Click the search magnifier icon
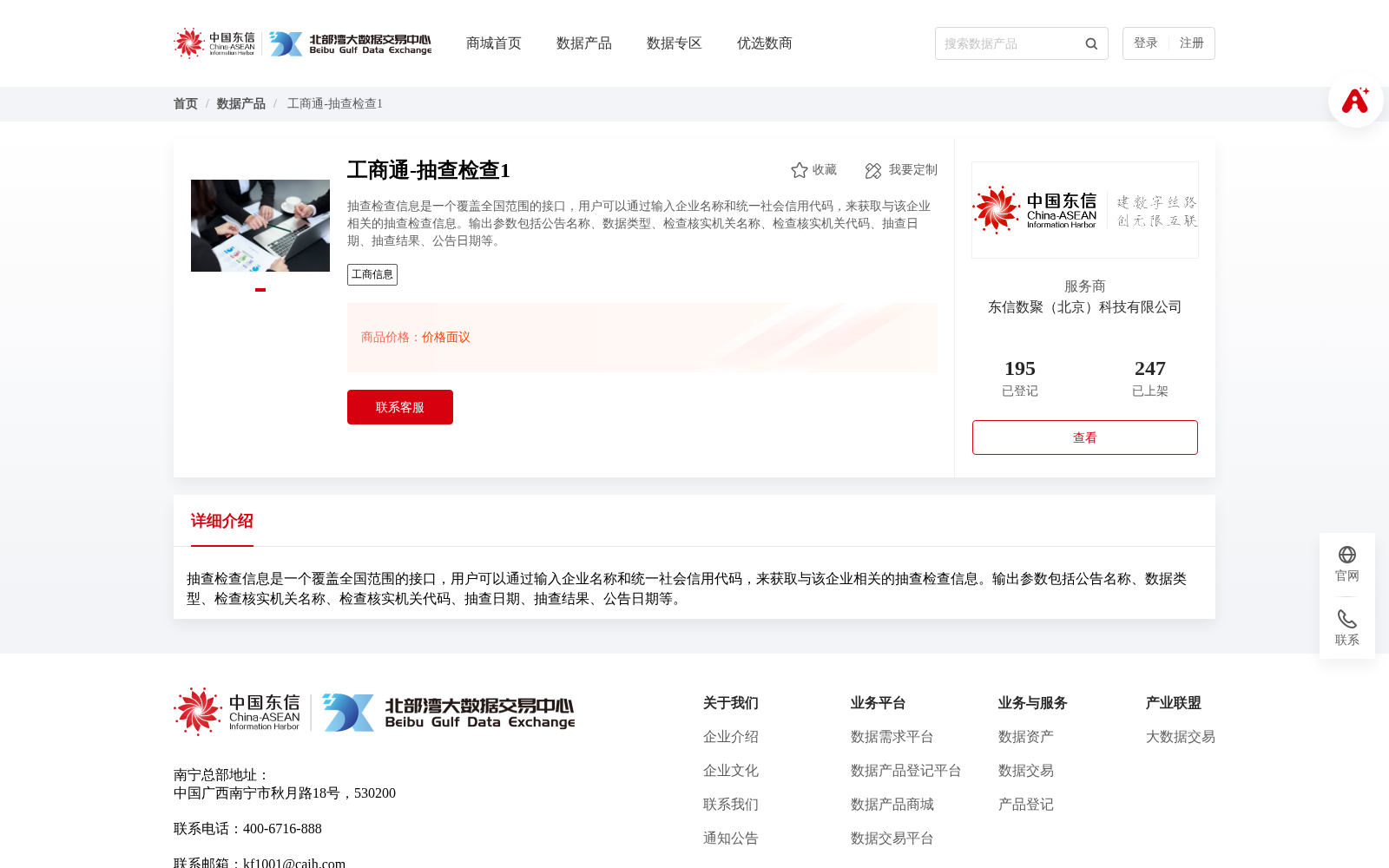The height and width of the screenshot is (868, 1389). (x=1091, y=43)
